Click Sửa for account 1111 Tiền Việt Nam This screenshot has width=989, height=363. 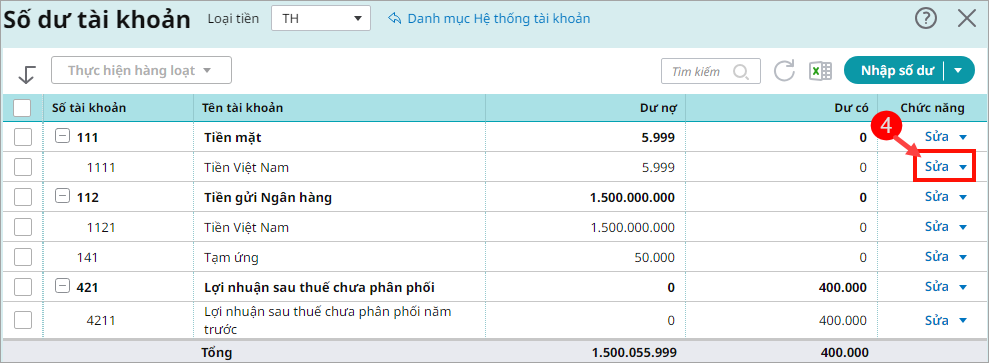coord(937,166)
